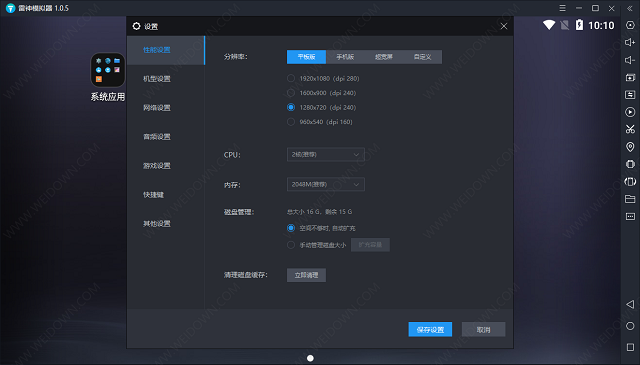This screenshot has height=365, width=640.
Task: Click the multi-instance window-with-plus icon in right sidebar
Action: tap(630, 78)
